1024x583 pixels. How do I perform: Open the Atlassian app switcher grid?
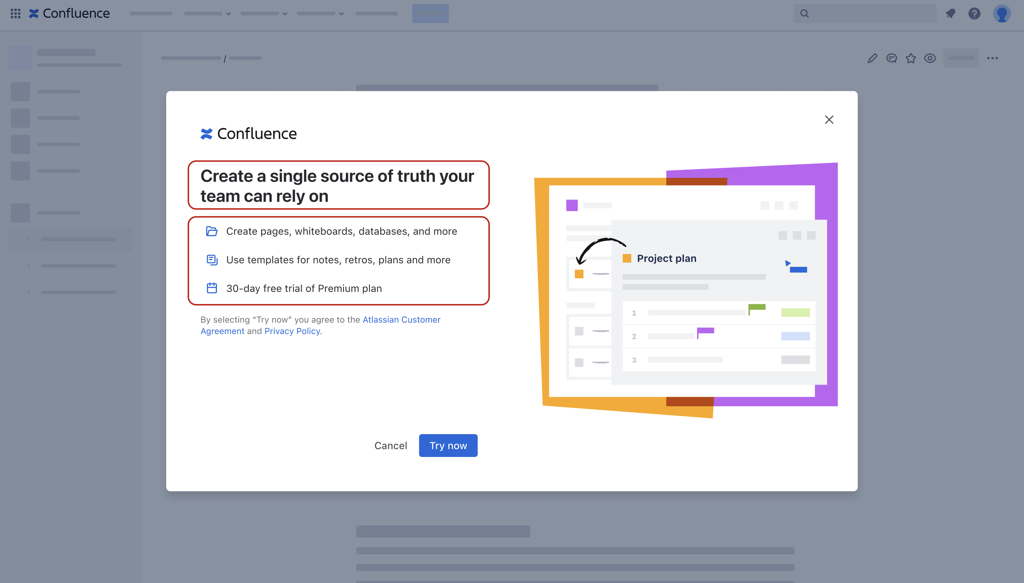[14, 13]
